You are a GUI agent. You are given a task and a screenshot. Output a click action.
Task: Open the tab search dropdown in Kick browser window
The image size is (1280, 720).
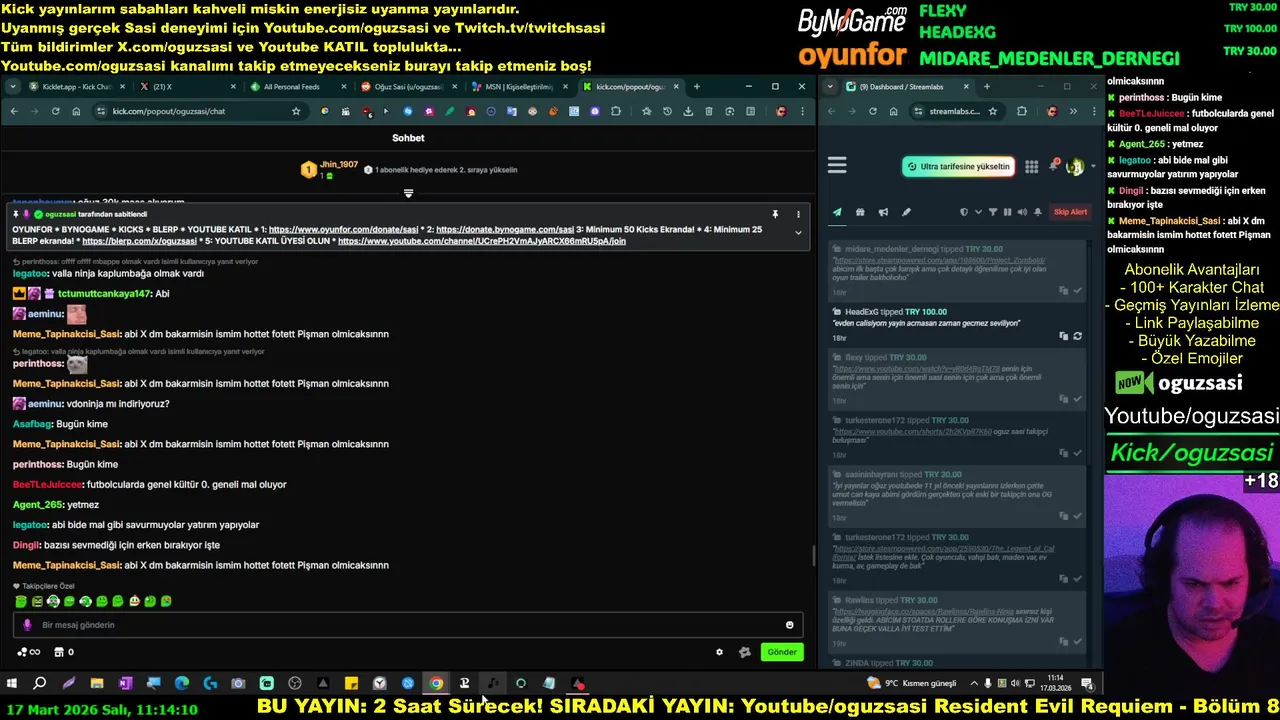point(12,87)
